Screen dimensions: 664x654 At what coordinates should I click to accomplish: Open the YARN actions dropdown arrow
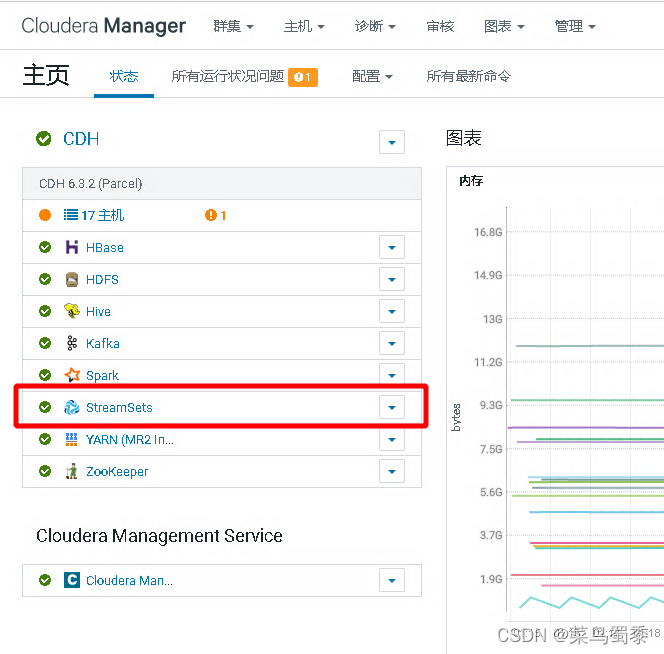pyautogui.click(x=392, y=440)
